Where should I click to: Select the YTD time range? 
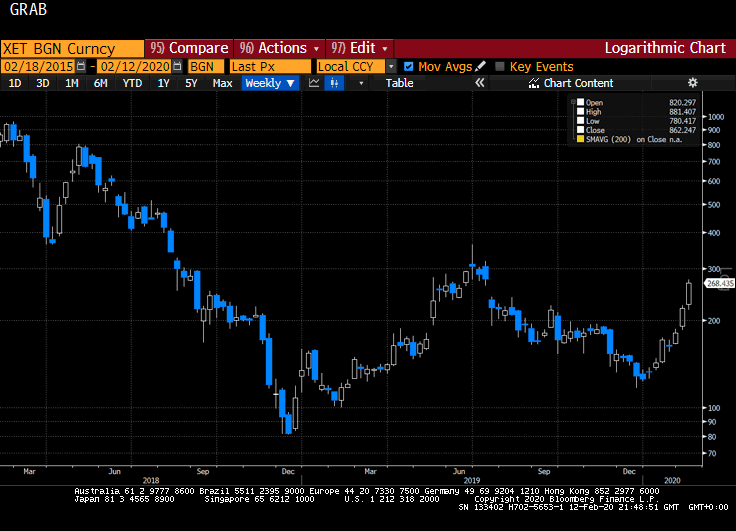tap(132, 83)
